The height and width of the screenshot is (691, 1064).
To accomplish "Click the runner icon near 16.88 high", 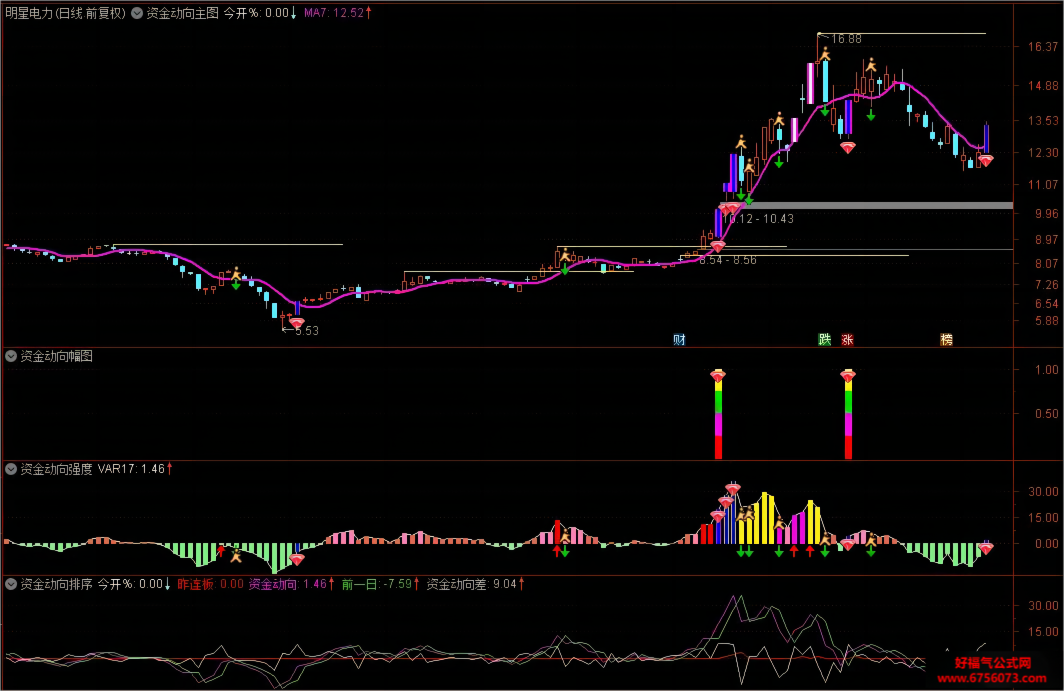I will (x=824, y=54).
